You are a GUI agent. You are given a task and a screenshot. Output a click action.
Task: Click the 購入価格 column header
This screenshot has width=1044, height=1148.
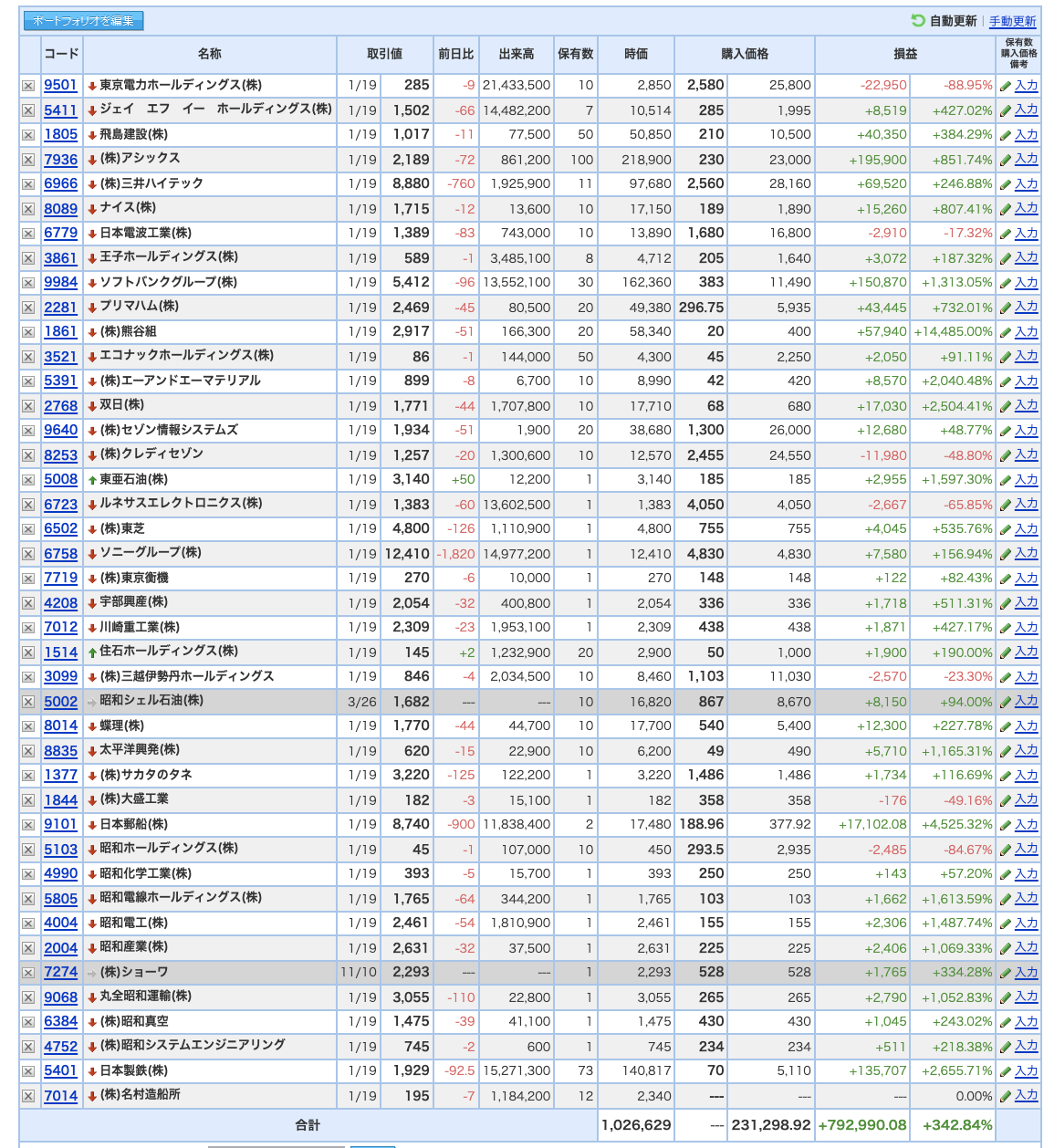coord(745,54)
